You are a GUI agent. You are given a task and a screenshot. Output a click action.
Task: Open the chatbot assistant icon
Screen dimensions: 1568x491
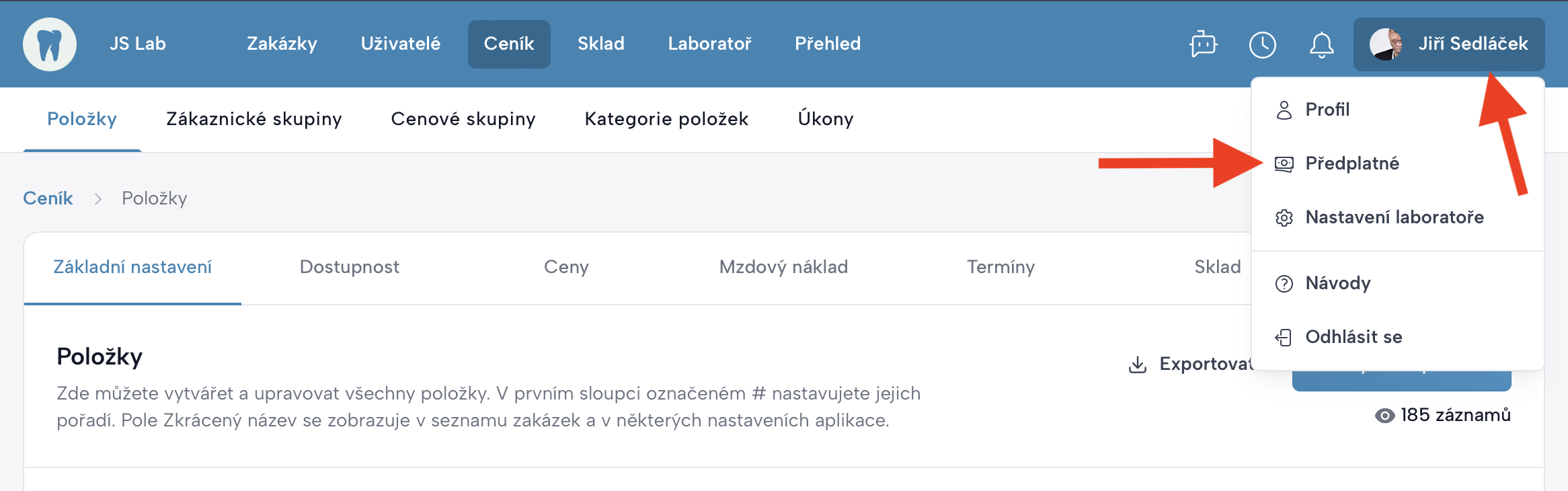(1203, 44)
